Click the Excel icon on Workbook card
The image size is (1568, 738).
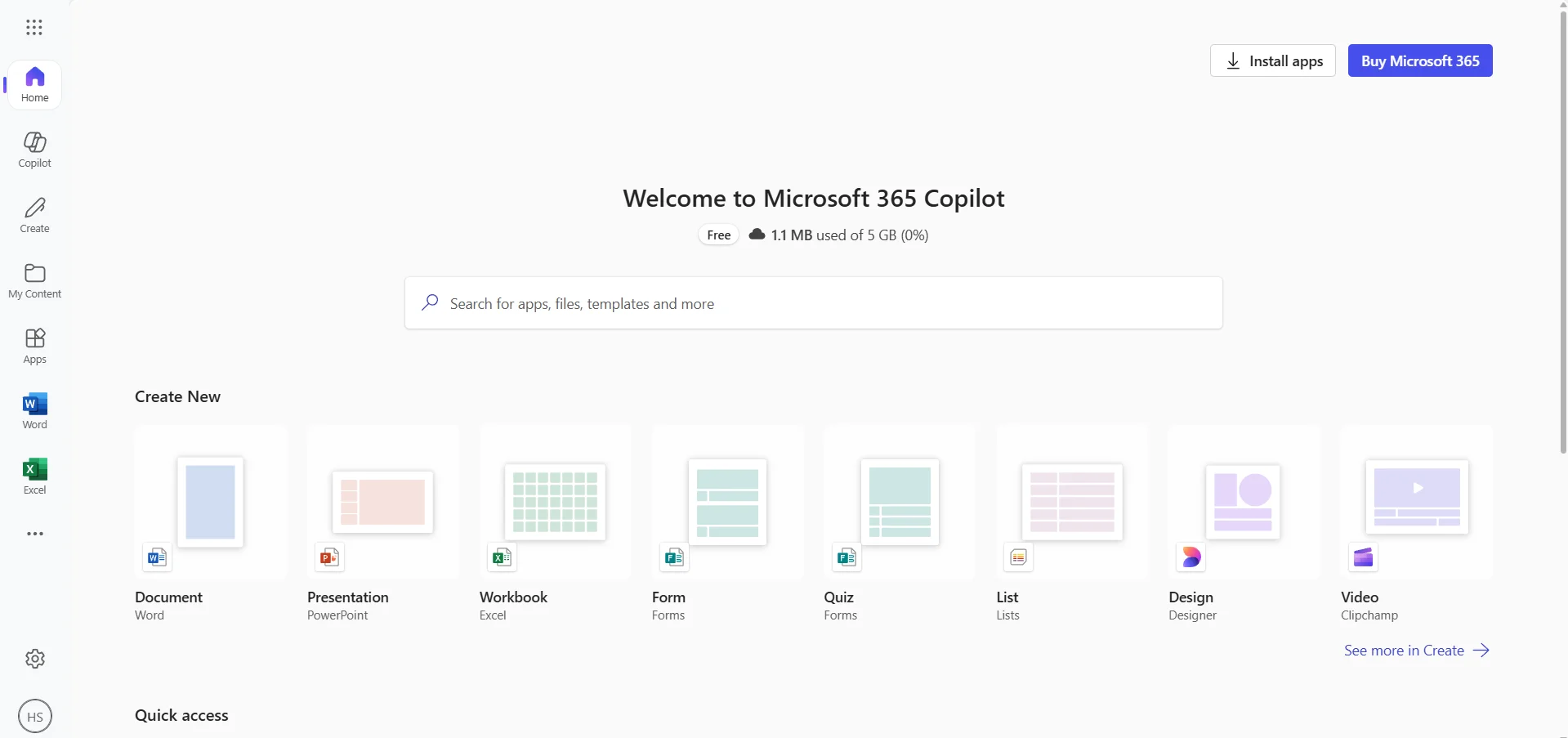point(502,557)
